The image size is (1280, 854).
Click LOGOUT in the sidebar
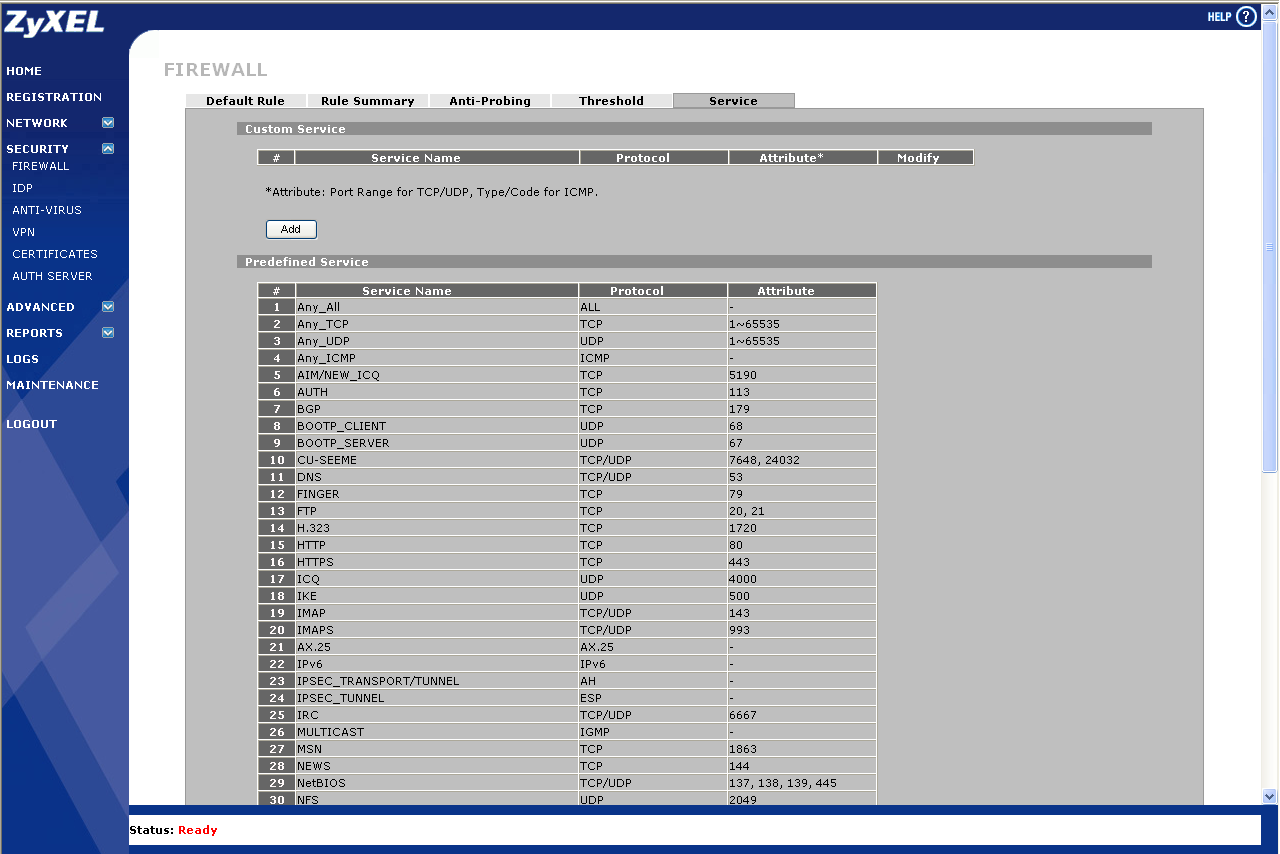[x=31, y=424]
